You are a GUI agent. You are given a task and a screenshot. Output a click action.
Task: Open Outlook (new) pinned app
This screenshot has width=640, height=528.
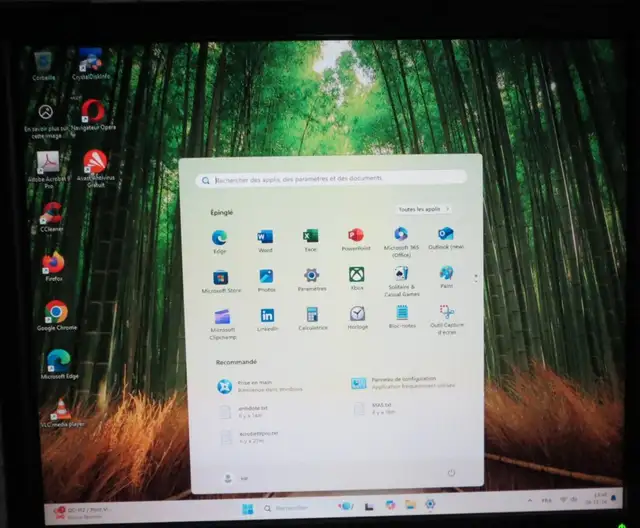(x=446, y=238)
